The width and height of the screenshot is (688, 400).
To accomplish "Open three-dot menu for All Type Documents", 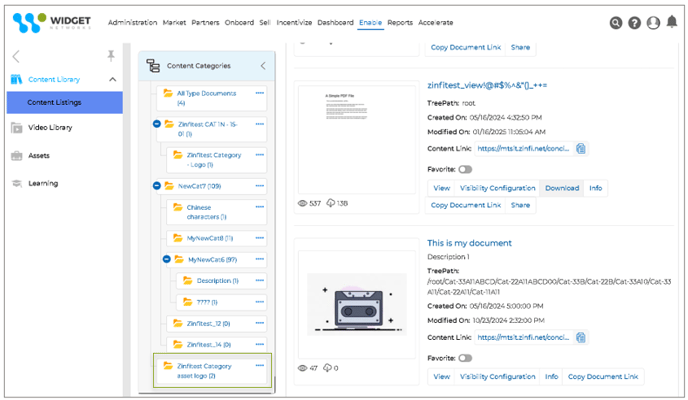I will 259,93.
